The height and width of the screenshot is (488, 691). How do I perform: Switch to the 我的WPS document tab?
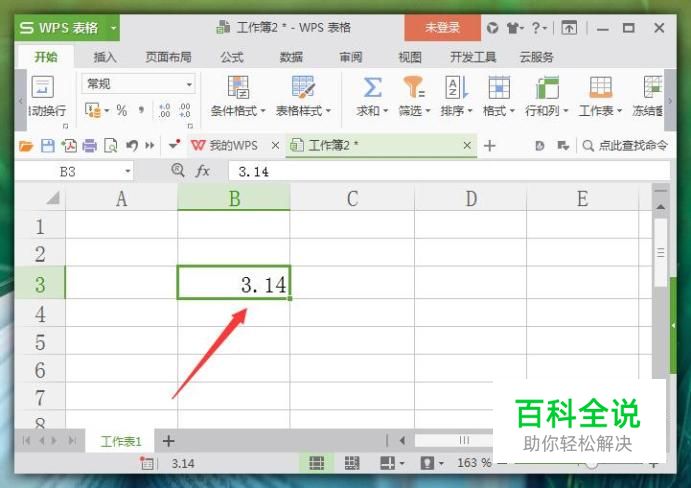point(233,145)
